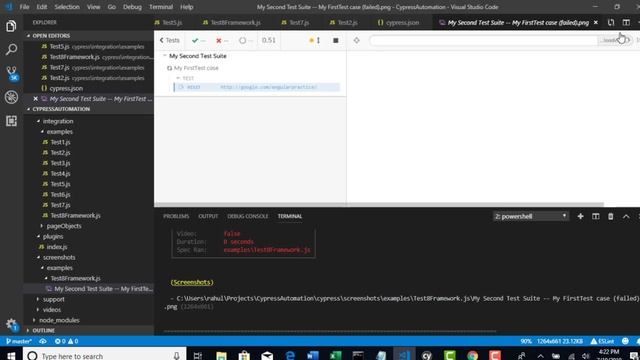640x360 pixels.
Task: Open Cypress app from taskbar
Action: click(x=427, y=356)
